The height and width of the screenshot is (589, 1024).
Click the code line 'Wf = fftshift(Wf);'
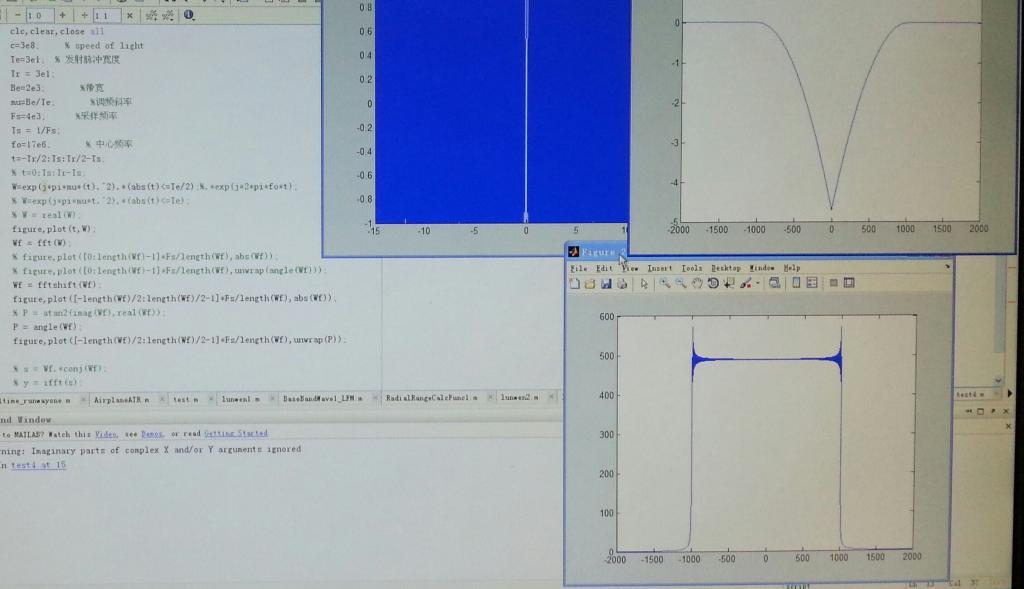(56, 285)
